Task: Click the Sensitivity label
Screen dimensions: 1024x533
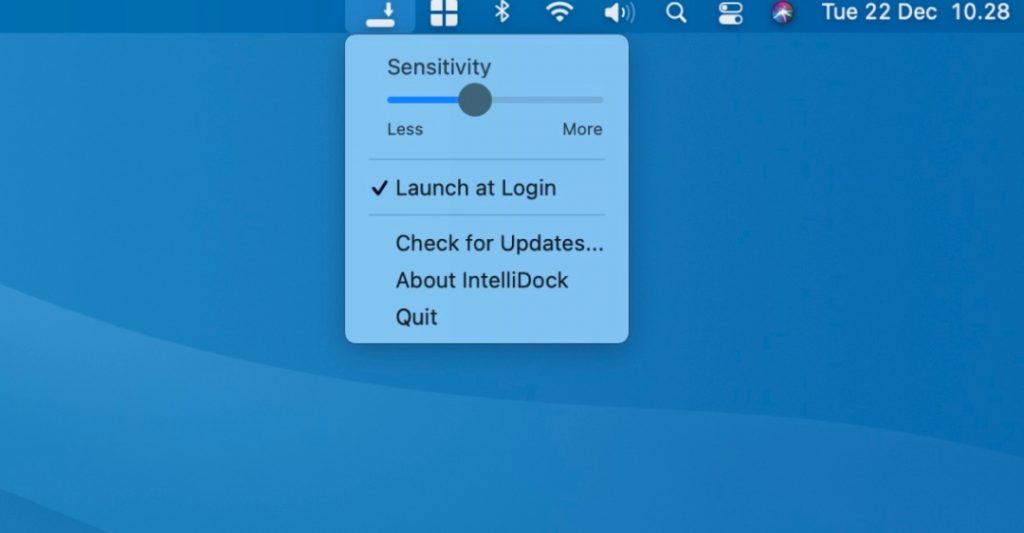Action: point(439,67)
